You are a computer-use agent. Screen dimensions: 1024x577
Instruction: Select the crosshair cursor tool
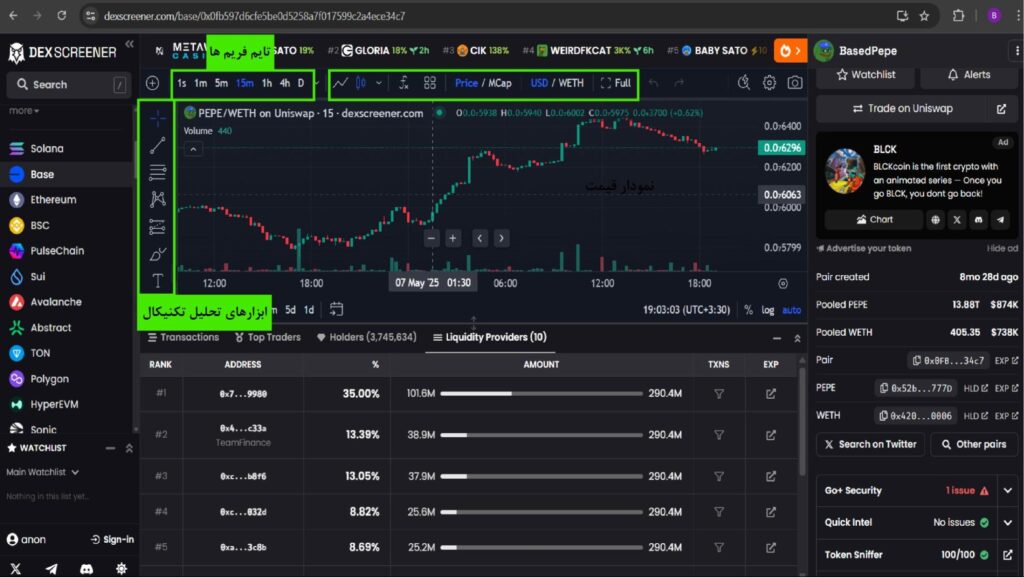point(157,118)
